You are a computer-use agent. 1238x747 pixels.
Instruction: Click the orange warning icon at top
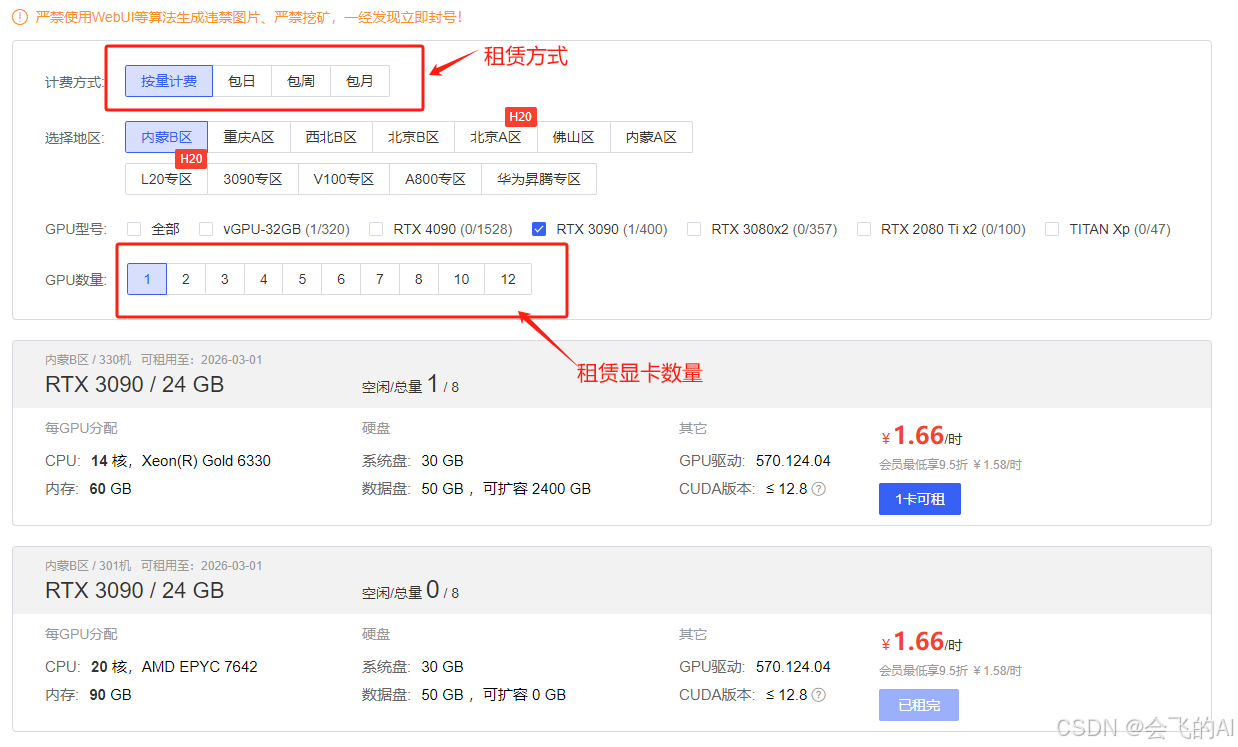pyautogui.click(x=20, y=17)
